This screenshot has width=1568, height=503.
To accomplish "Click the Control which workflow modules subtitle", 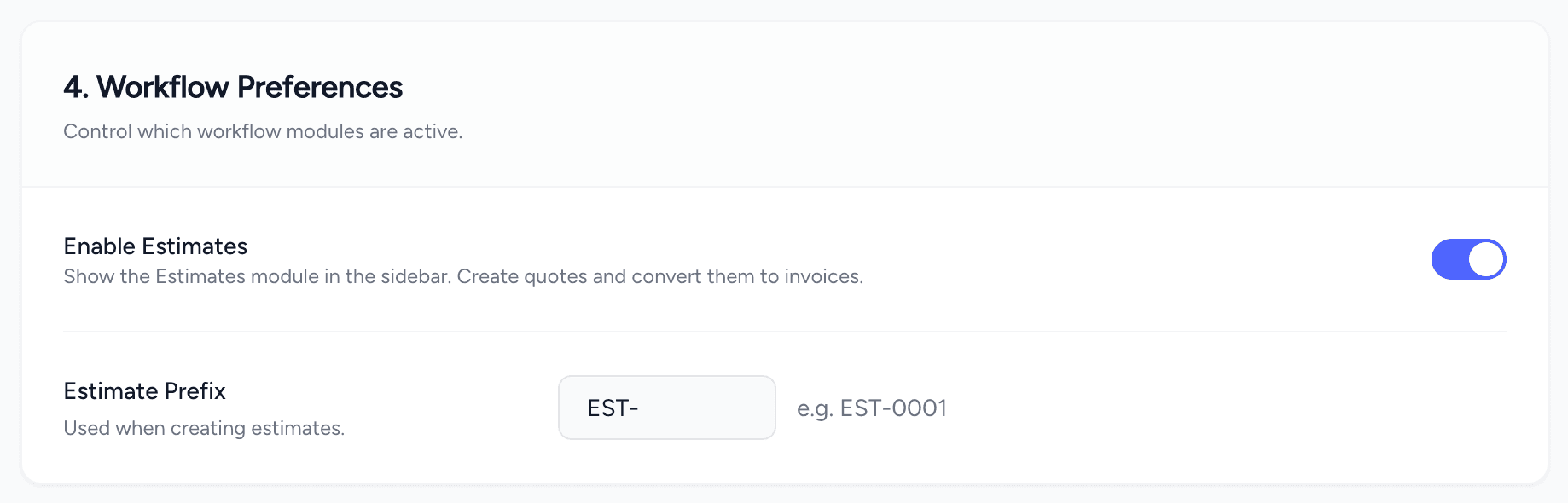I will point(263,131).
